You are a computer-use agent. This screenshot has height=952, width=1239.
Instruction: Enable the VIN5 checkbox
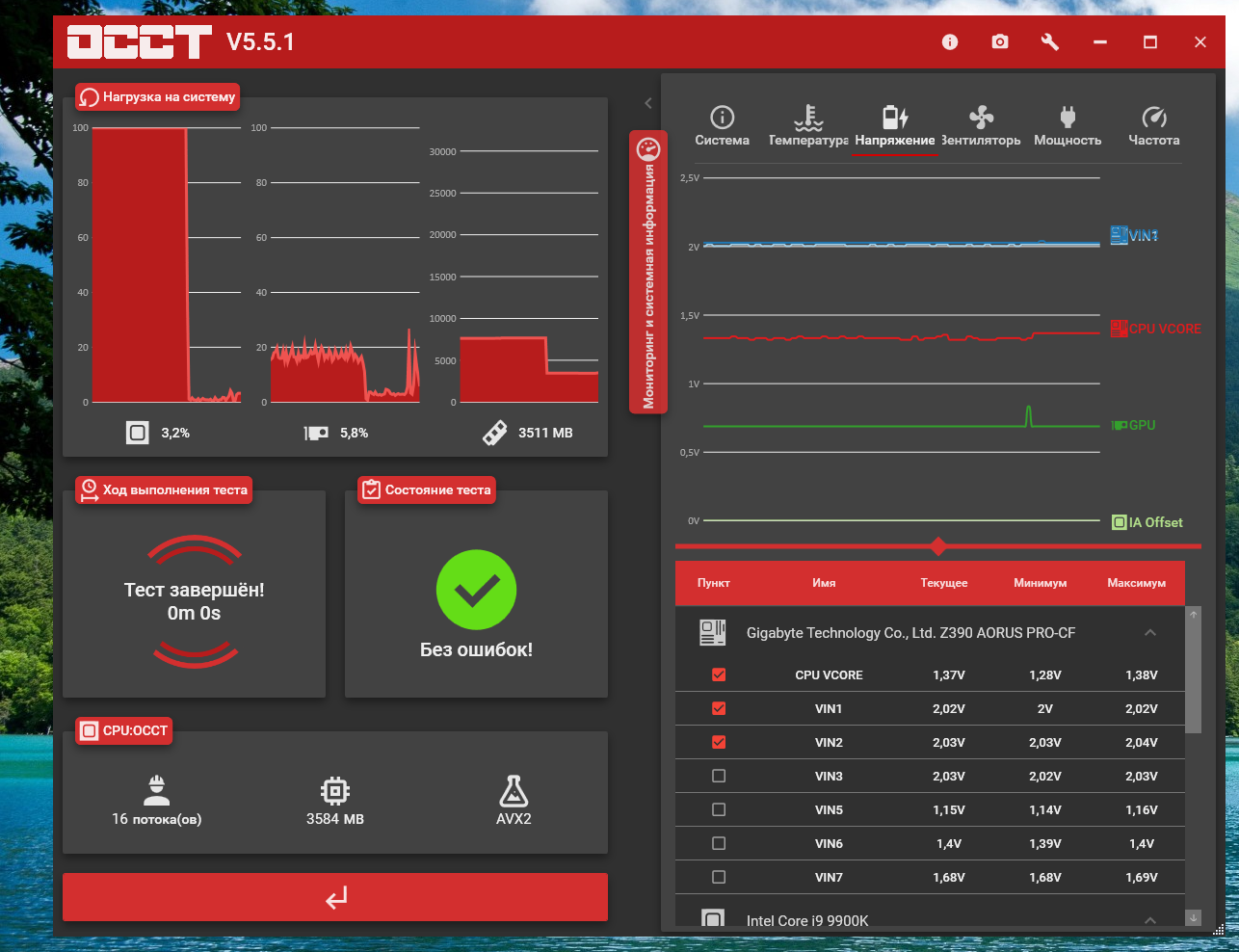pyautogui.click(x=719, y=809)
